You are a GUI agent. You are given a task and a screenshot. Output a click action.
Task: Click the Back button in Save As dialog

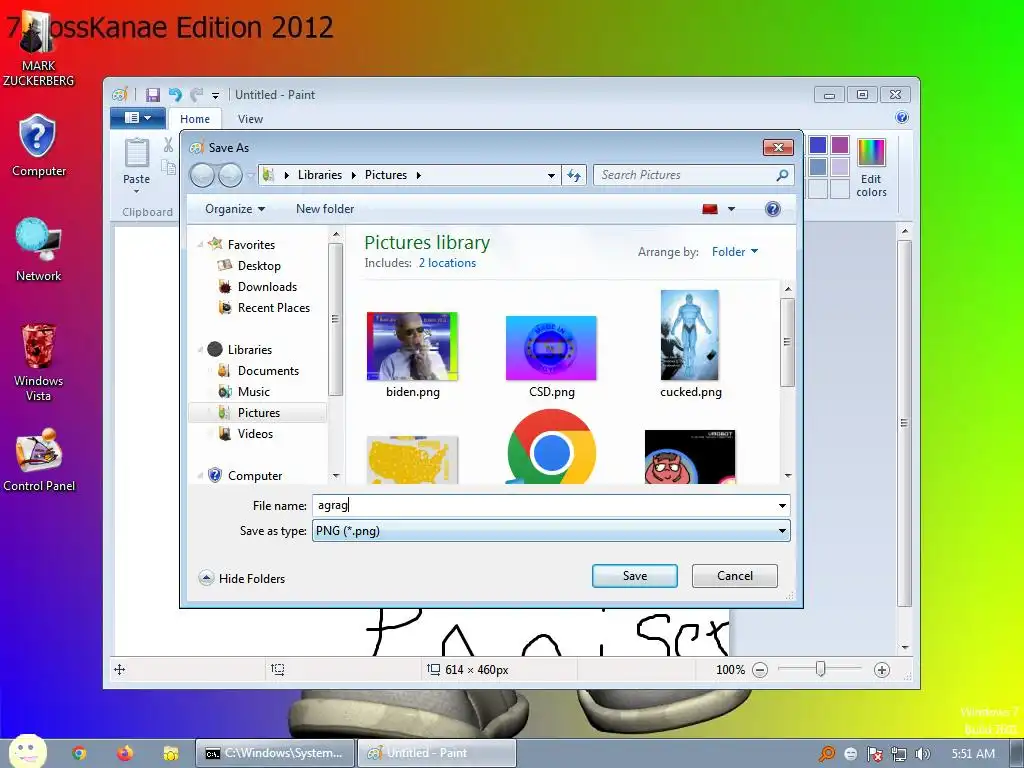pos(202,175)
